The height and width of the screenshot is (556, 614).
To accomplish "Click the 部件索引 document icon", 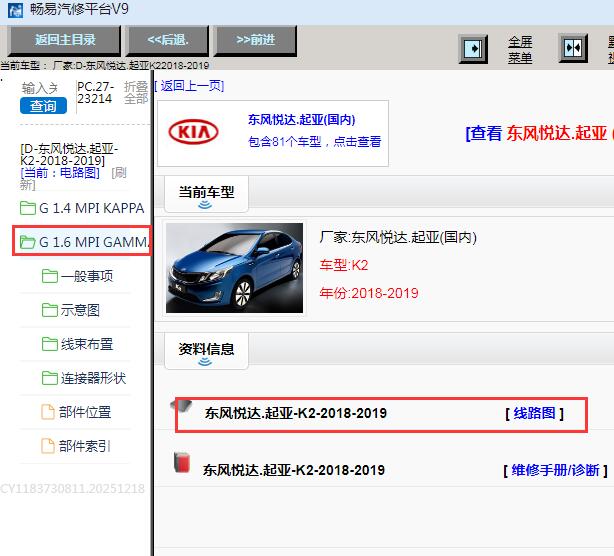I will 48,446.
